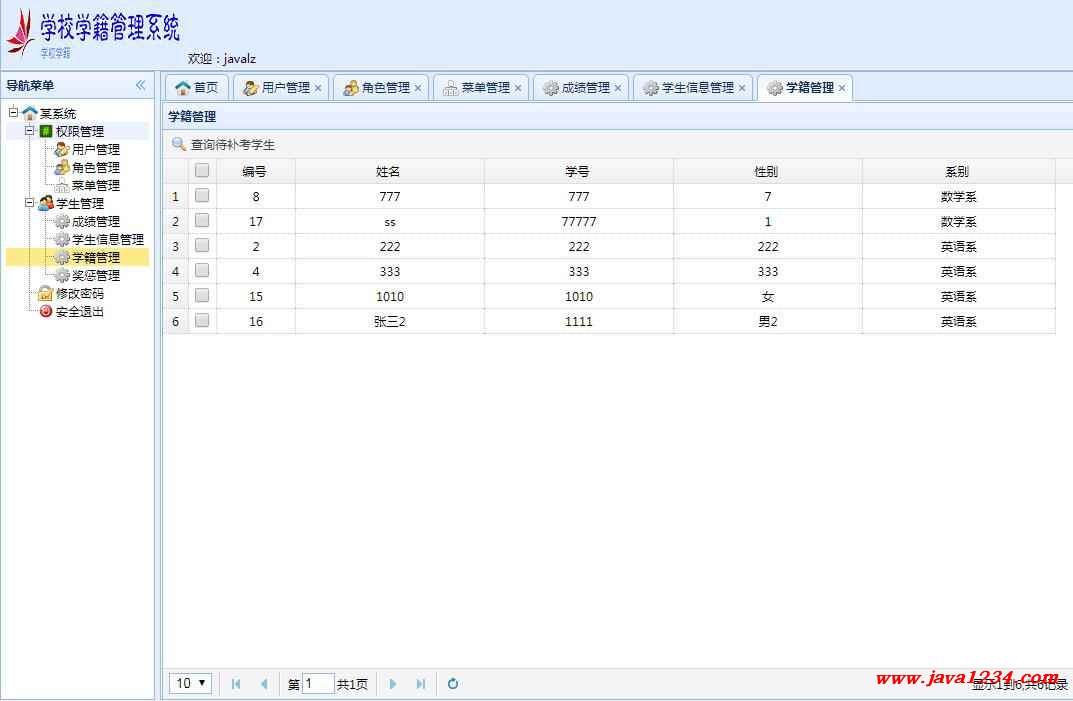Tick checkbox for row with name 张三2
Image resolution: width=1073 pixels, height=701 pixels.
pos(202,321)
